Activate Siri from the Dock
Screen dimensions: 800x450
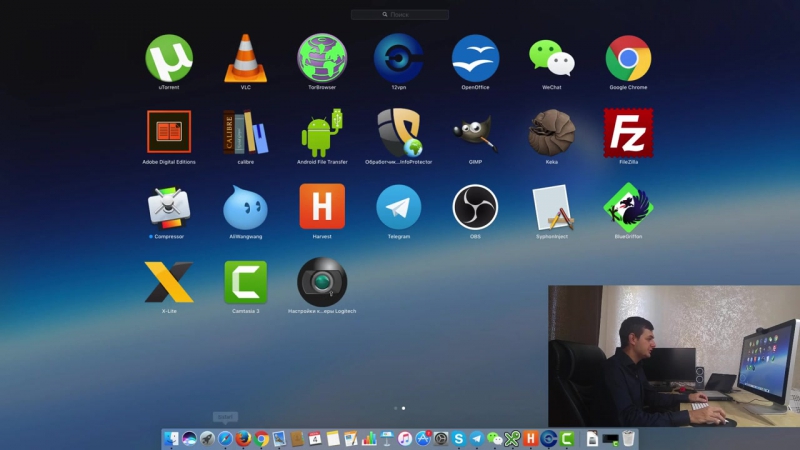[x=189, y=439]
